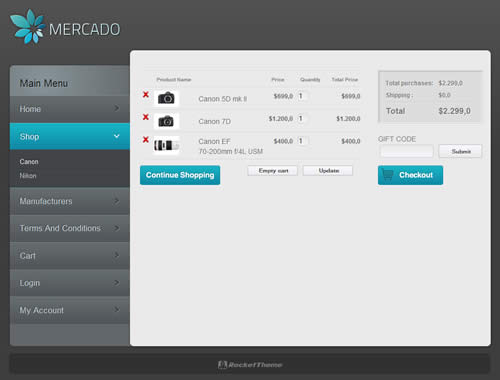Remove Canon 7D using red X icon

pyautogui.click(x=146, y=117)
